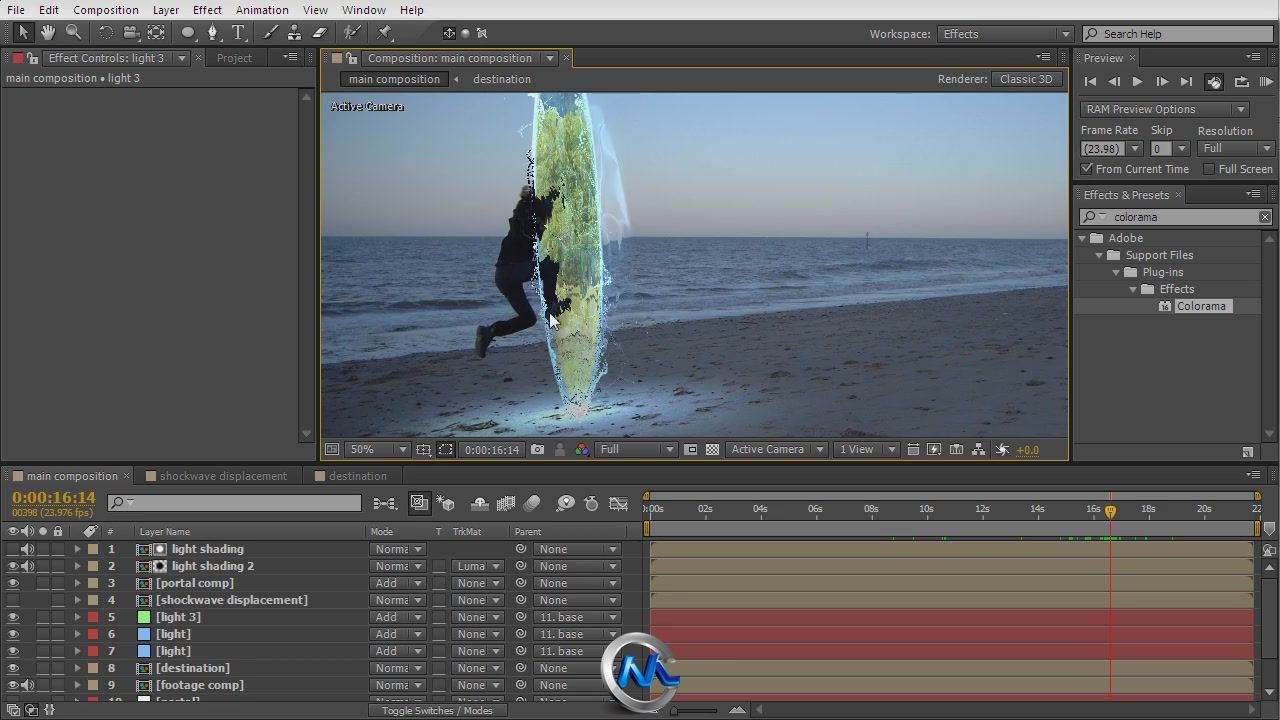Click the Classic 3D renderer button
The image size is (1280, 720).
[1026, 79]
